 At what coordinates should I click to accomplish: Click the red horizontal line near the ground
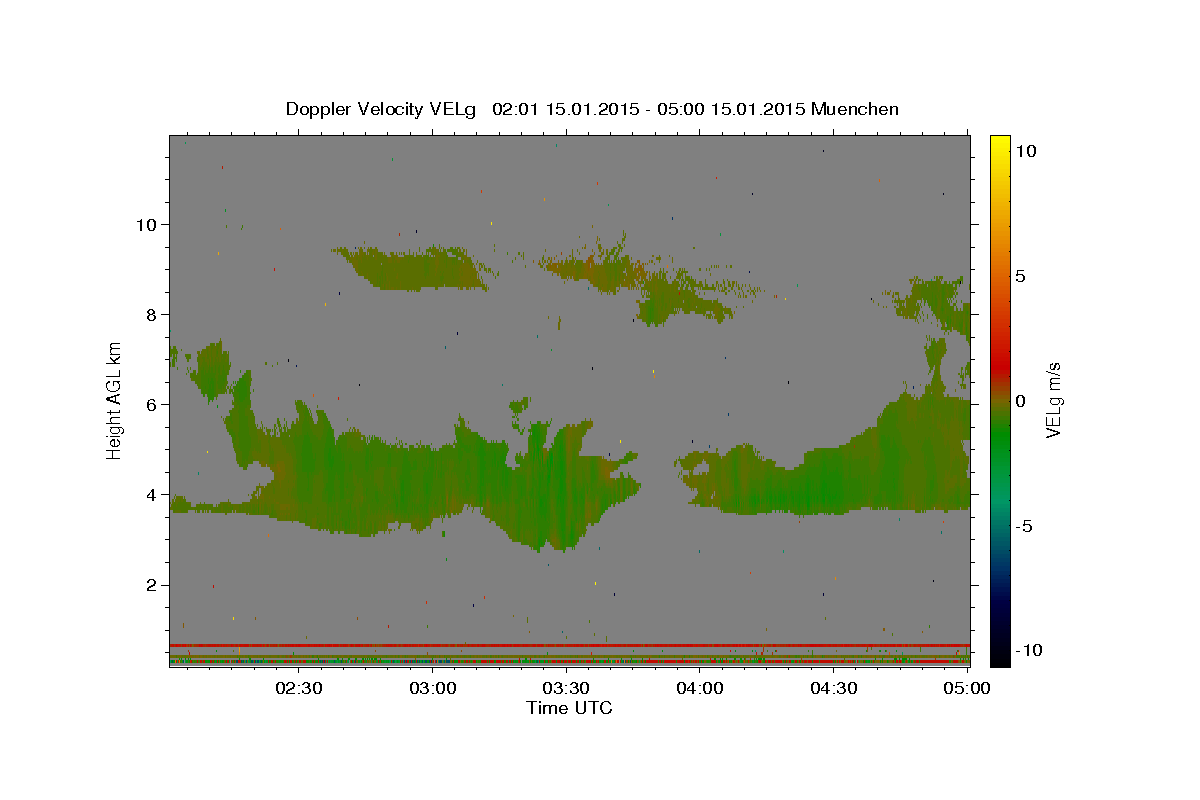[x=570, y=645]
